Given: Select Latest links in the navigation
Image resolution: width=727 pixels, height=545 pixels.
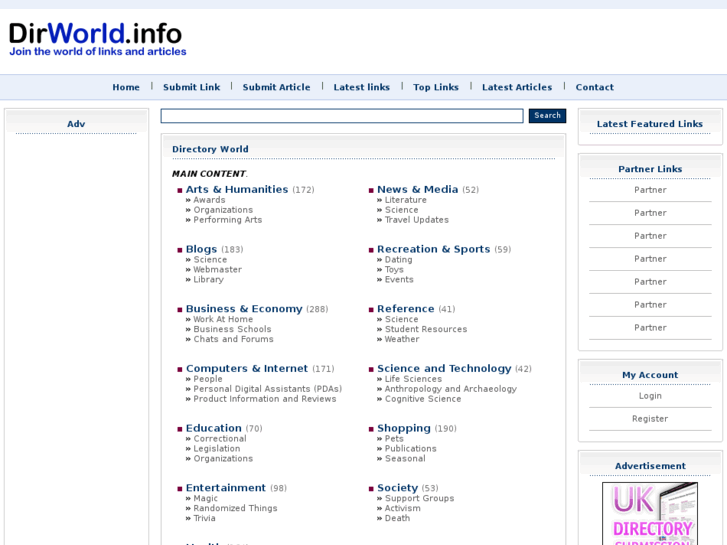Looking at the screenshot, I should (x=361, y=87).
